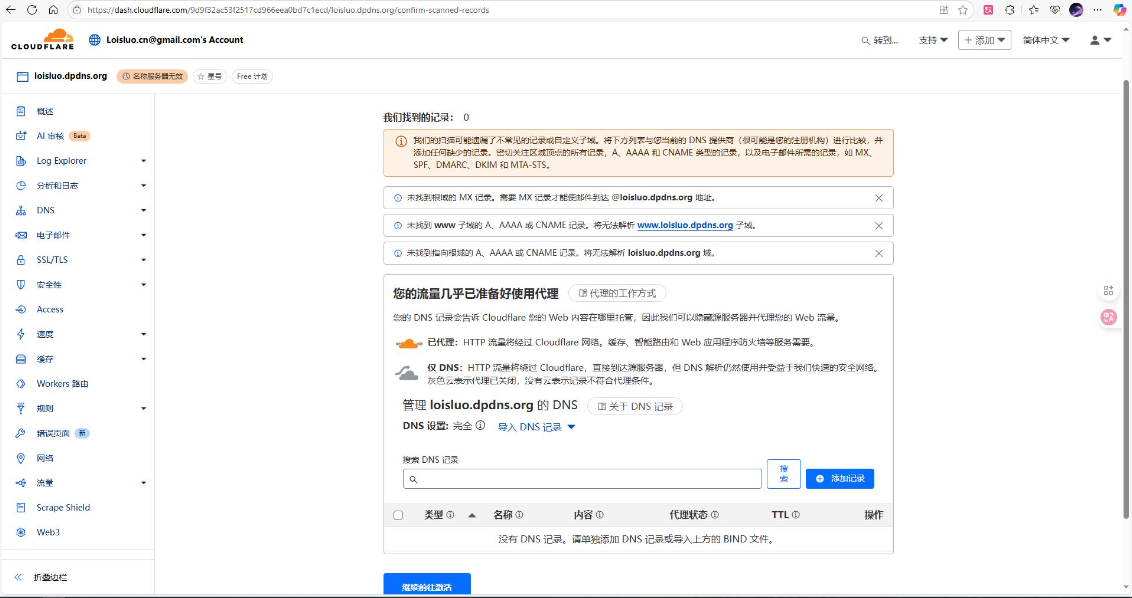This screenshot has height=598, width=1132.
Task: Click the 转到... search quick jump
Action: click(879, 40)
